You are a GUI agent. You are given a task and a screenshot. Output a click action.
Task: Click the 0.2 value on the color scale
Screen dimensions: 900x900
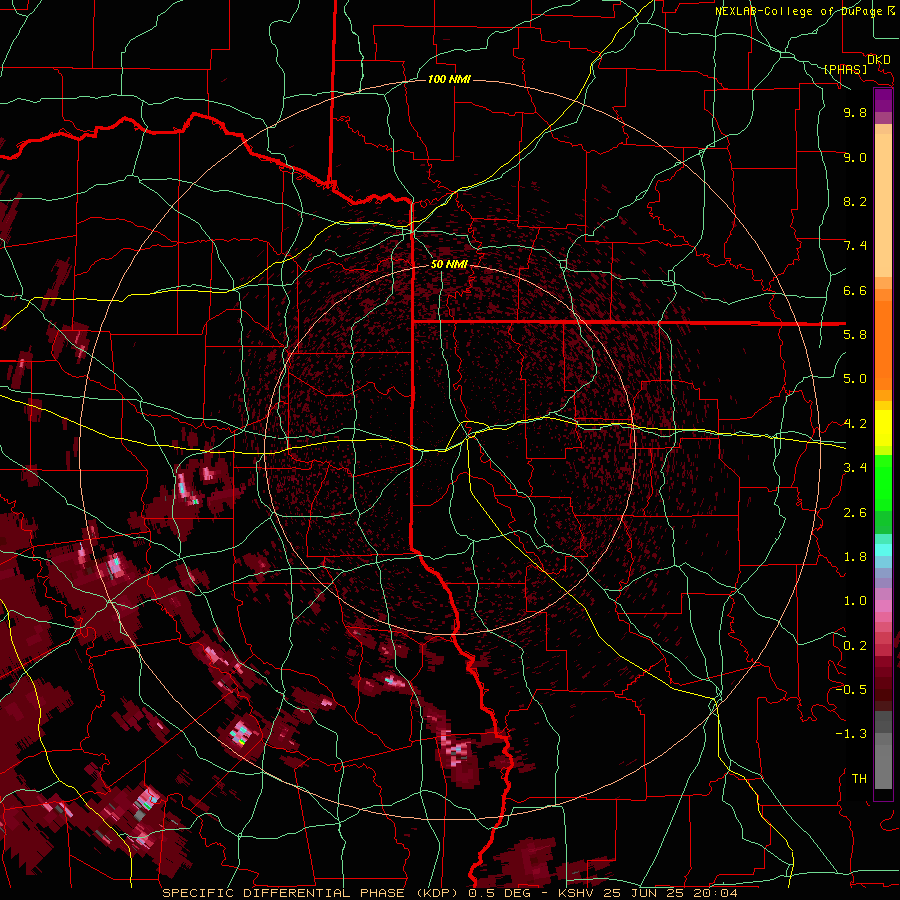click(855, 646)
